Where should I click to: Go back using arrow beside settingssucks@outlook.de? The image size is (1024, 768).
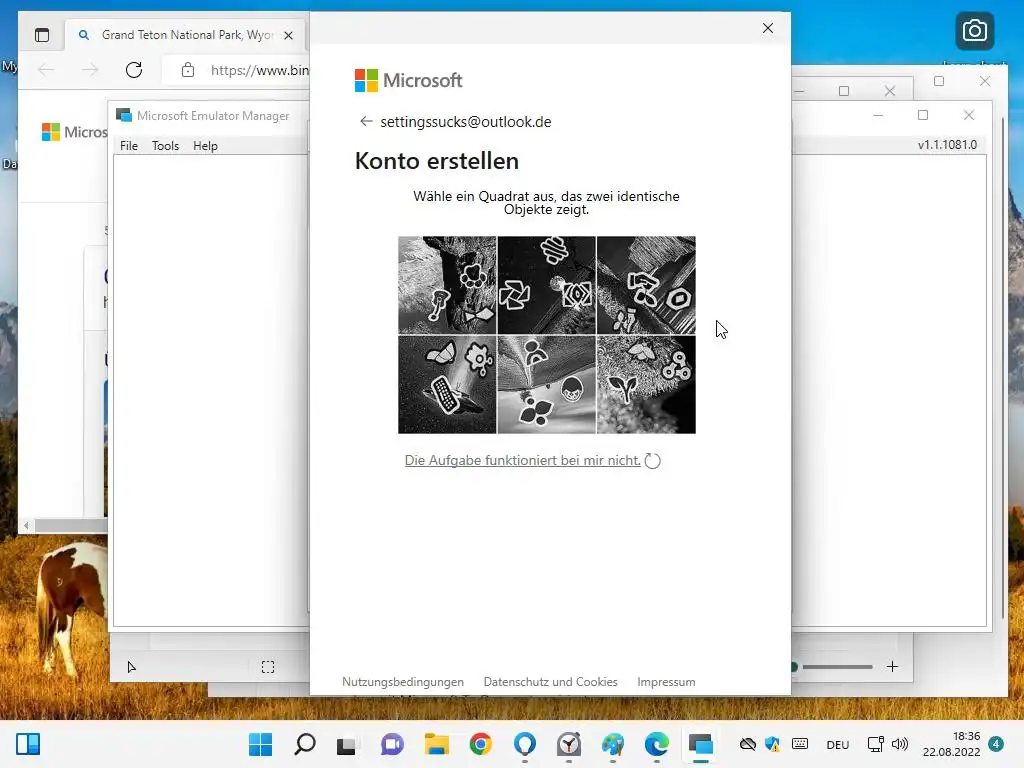(x=366, y=121)
